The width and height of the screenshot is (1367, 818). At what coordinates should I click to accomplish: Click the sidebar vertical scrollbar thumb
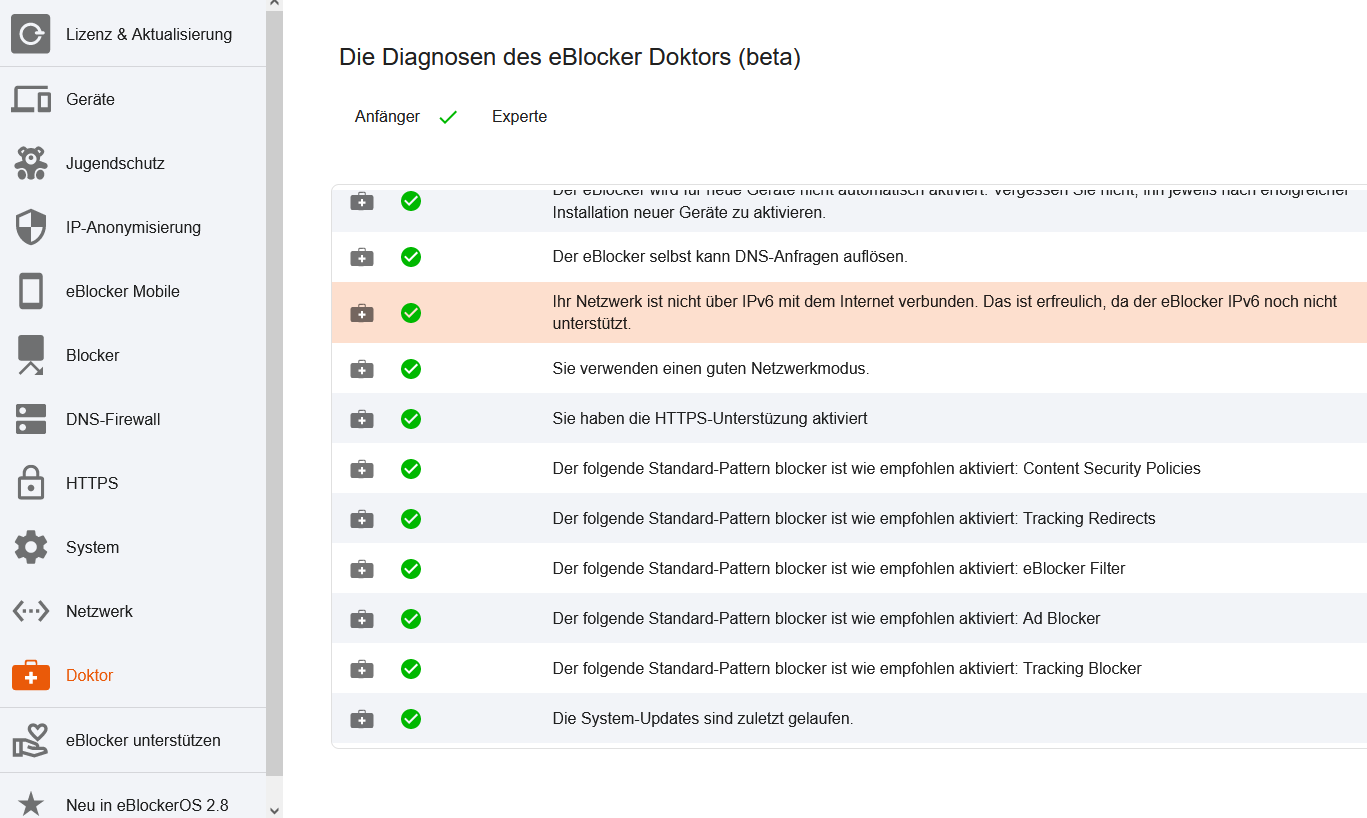click(x=275, y=394)
